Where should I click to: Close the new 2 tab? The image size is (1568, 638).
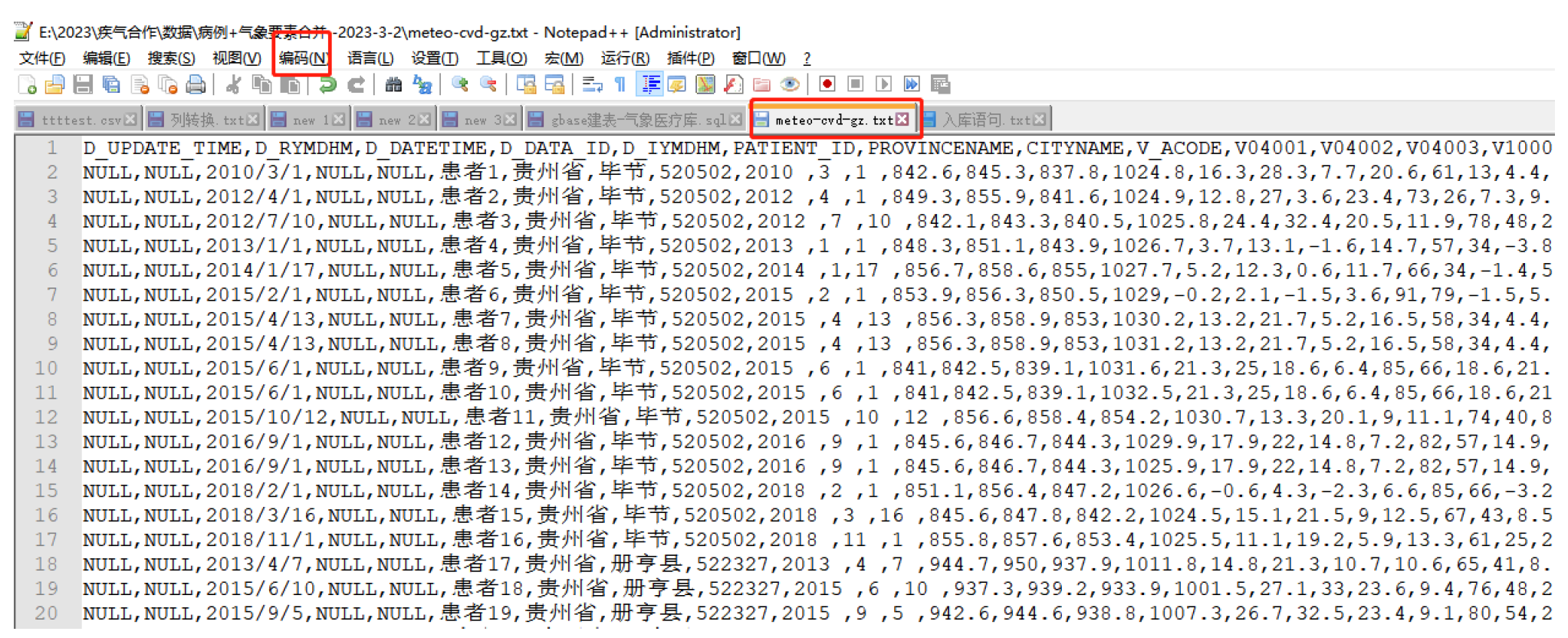coord(424,120)
